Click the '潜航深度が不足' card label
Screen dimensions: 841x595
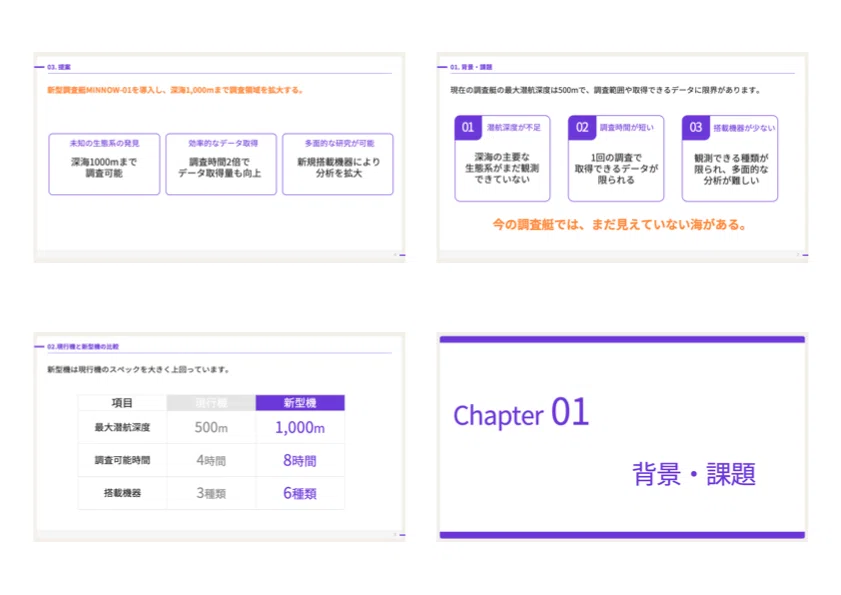point(514,128)
